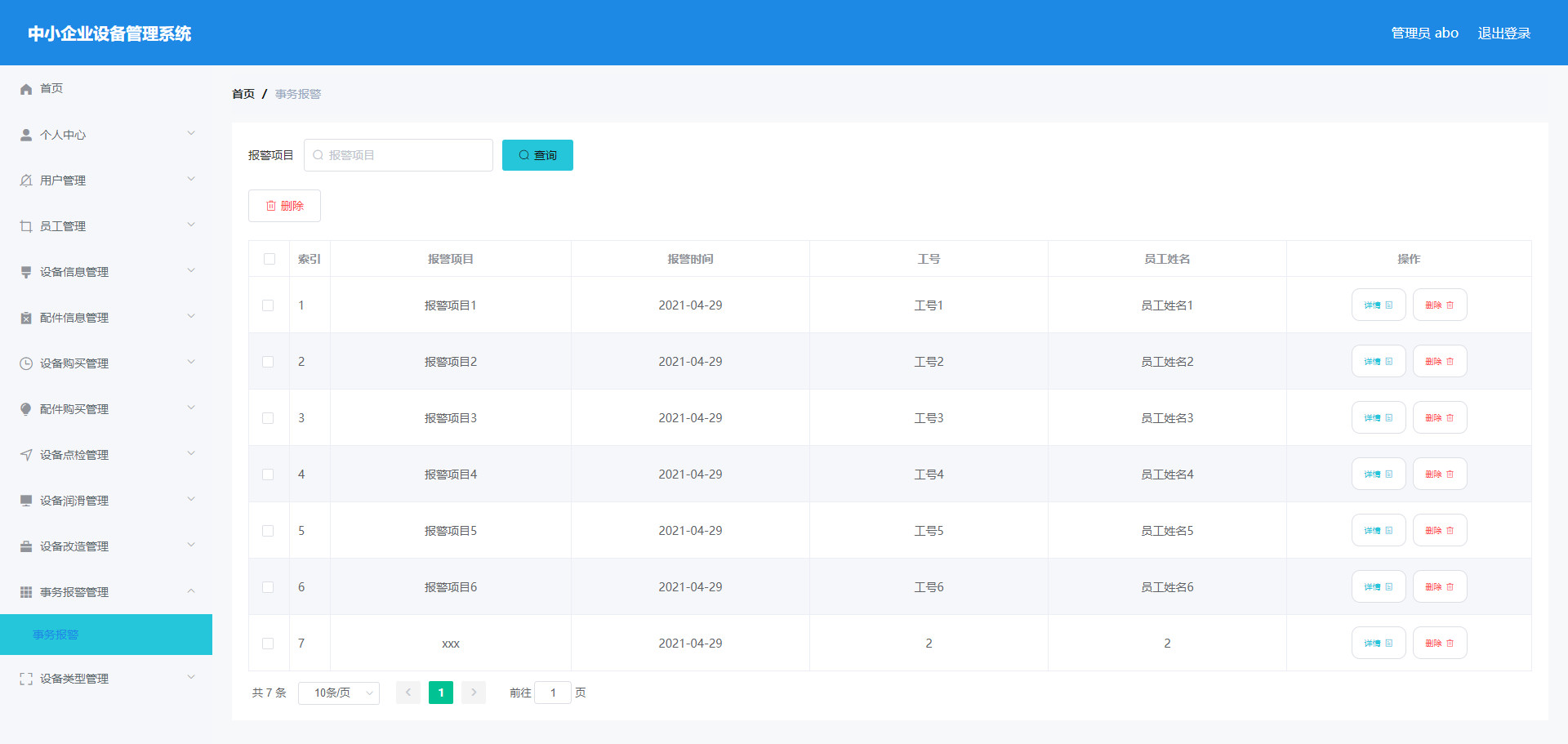This screenshot has height=744, width=1568.
Task: Click the batch 删除 button above table
Action: pyautogui.click(x=284, y=206)
